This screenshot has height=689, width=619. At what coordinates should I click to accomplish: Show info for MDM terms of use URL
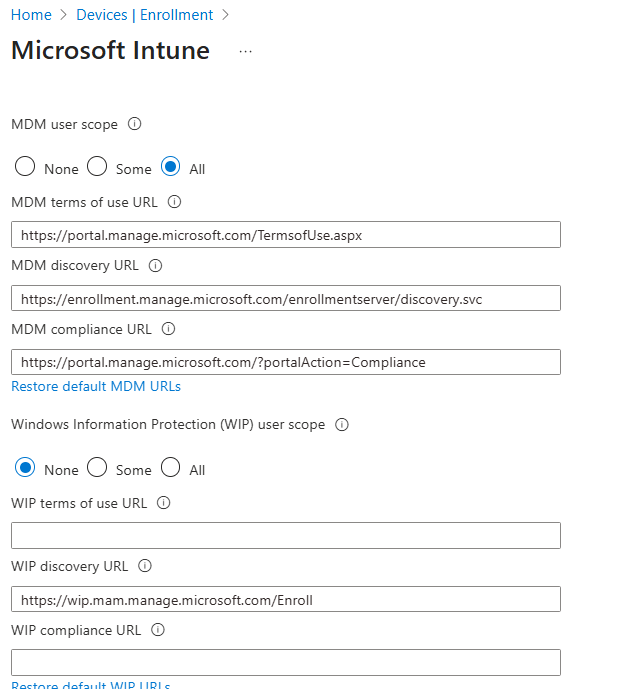(174, 202)
